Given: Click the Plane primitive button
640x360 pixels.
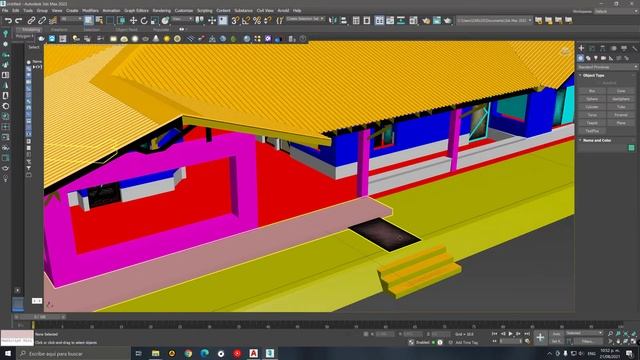Looking at the screenshot, I should click(x=621, y=123).
